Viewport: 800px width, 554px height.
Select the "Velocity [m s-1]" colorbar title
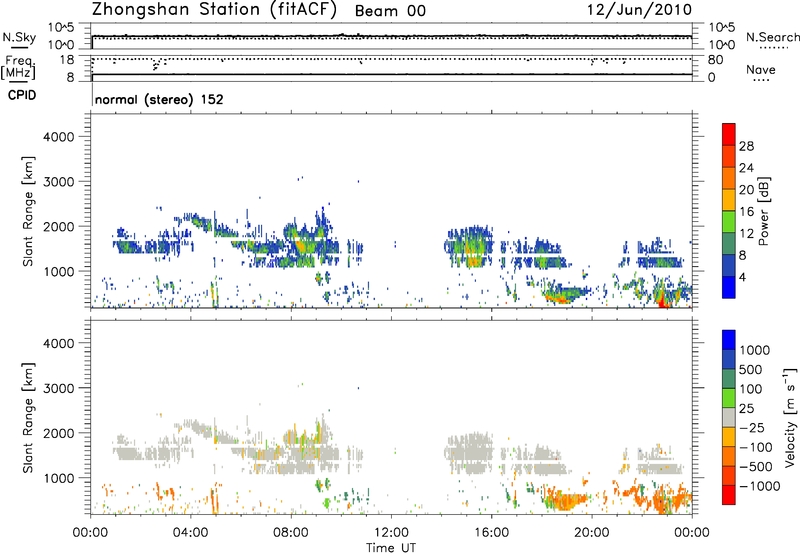coord(790,417)
